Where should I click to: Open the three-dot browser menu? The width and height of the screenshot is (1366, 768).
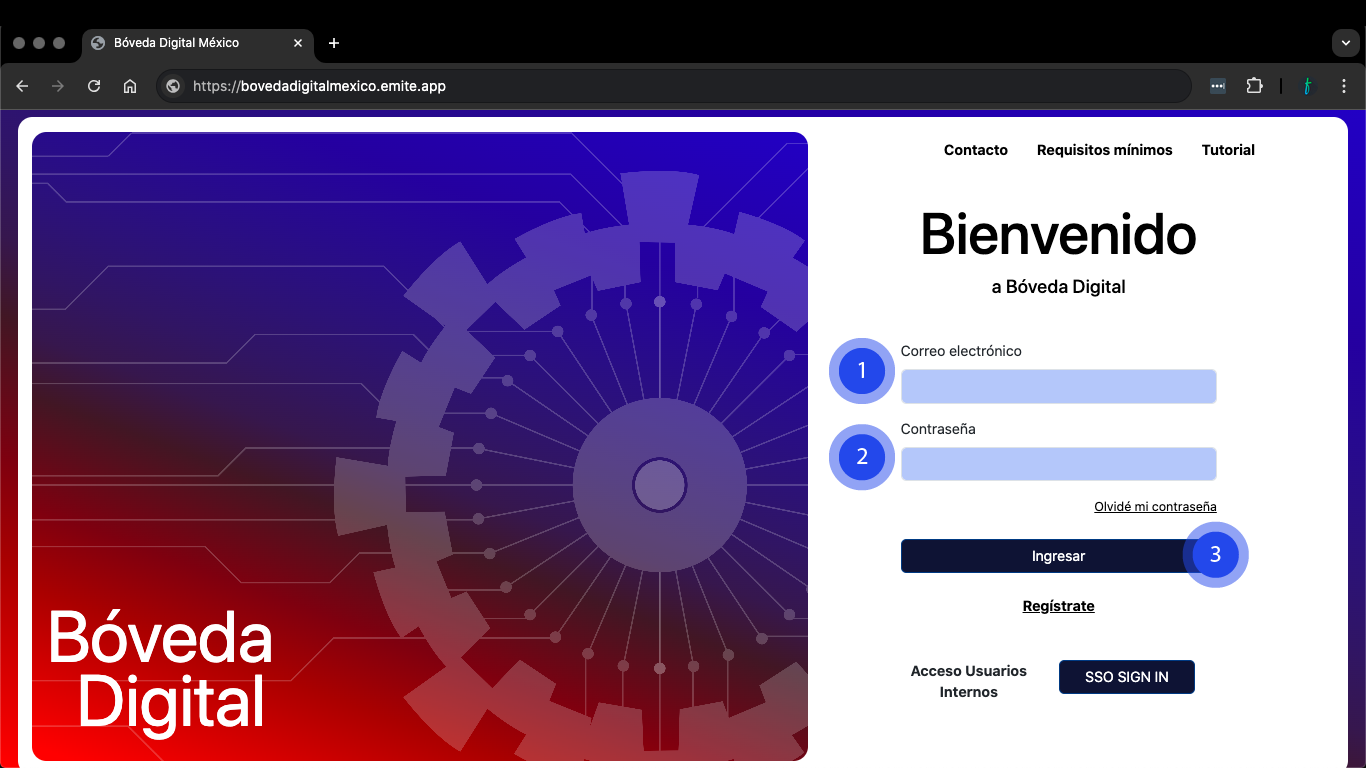pos(1344,86)
